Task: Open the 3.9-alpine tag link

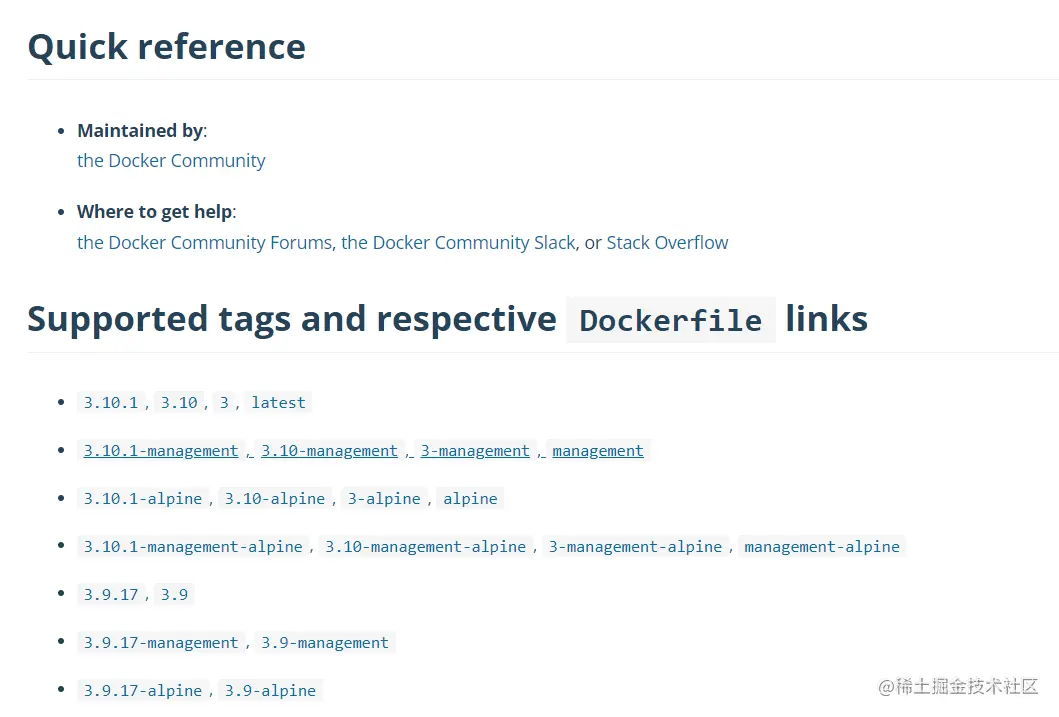Action: 270,691
